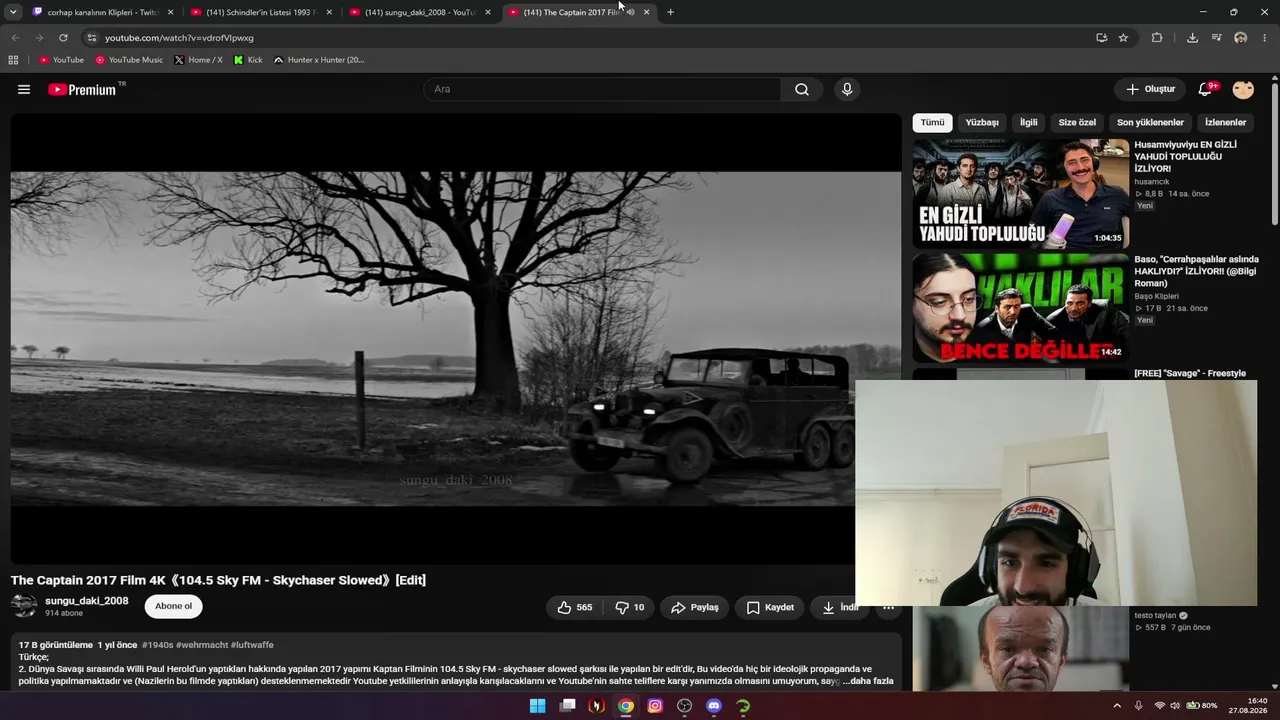Click Chrome icon in taskbar
This screenshot has width=1280, height=720.
point(625,706)
